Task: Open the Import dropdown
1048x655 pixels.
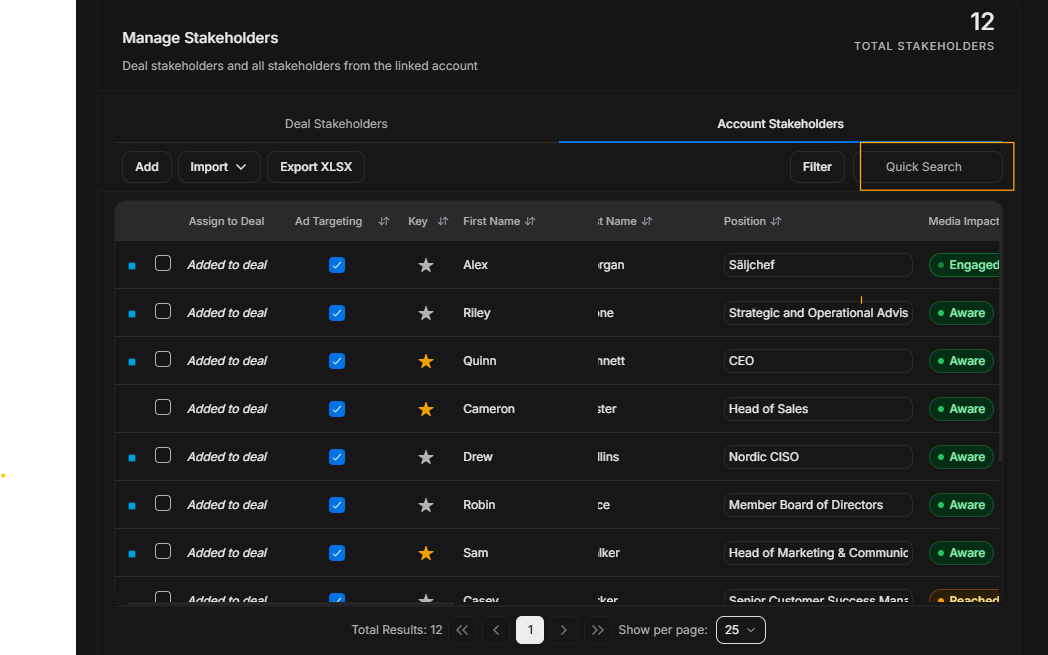Action: coord(219,167)
